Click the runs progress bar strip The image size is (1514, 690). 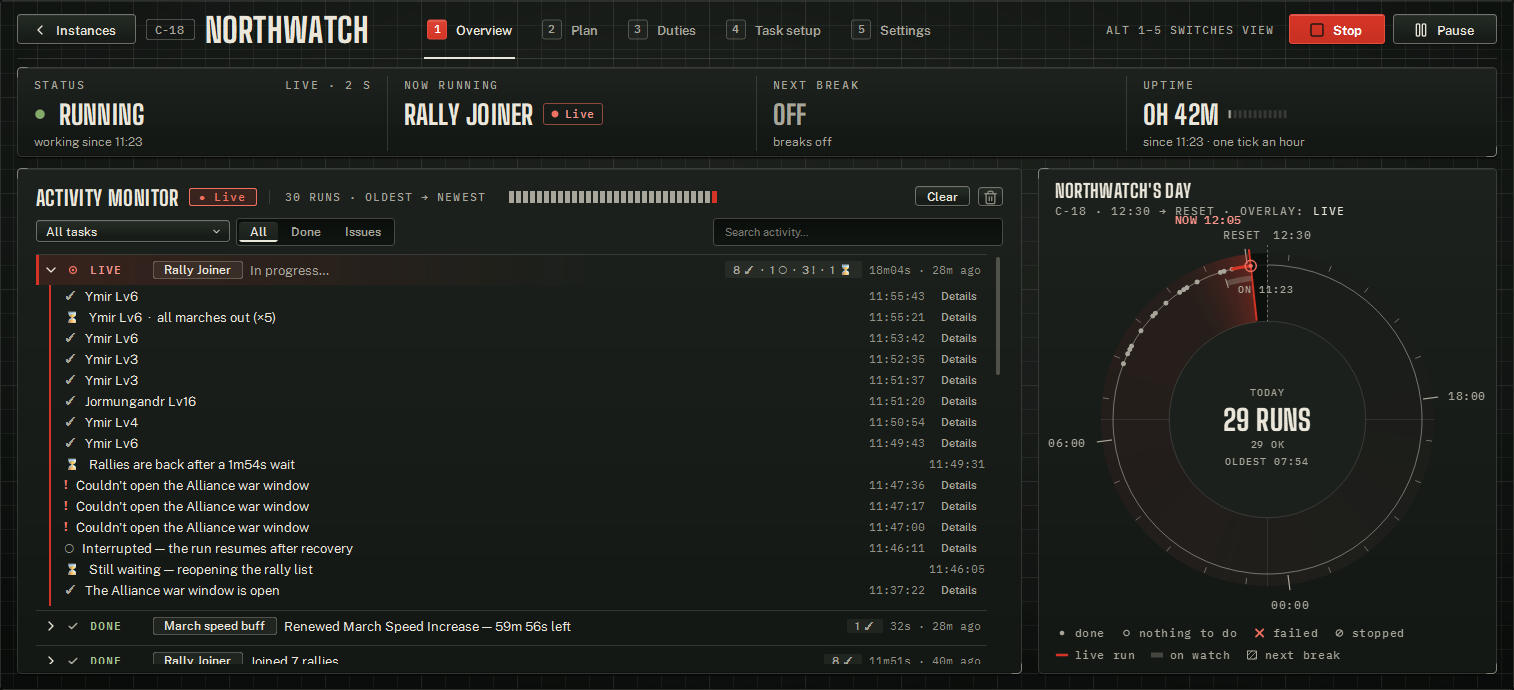(x=613, y=197)
